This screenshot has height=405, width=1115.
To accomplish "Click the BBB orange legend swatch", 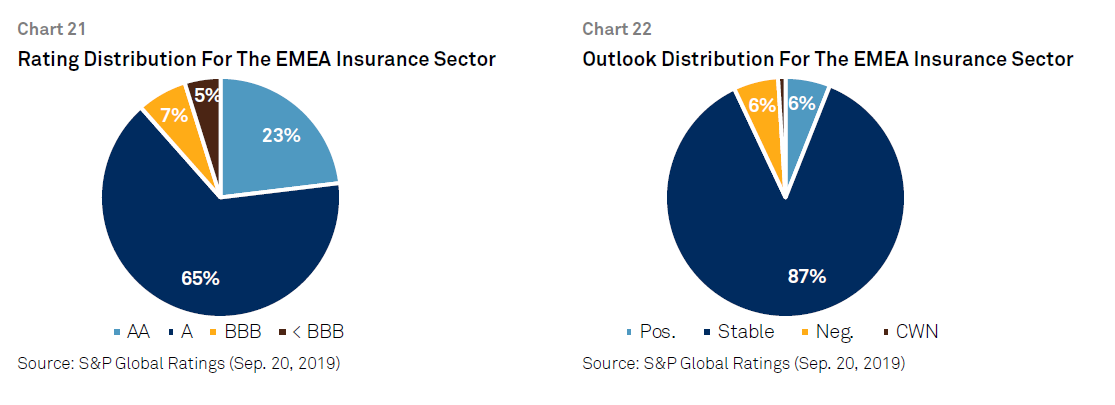I will click(x=213, y=332).
